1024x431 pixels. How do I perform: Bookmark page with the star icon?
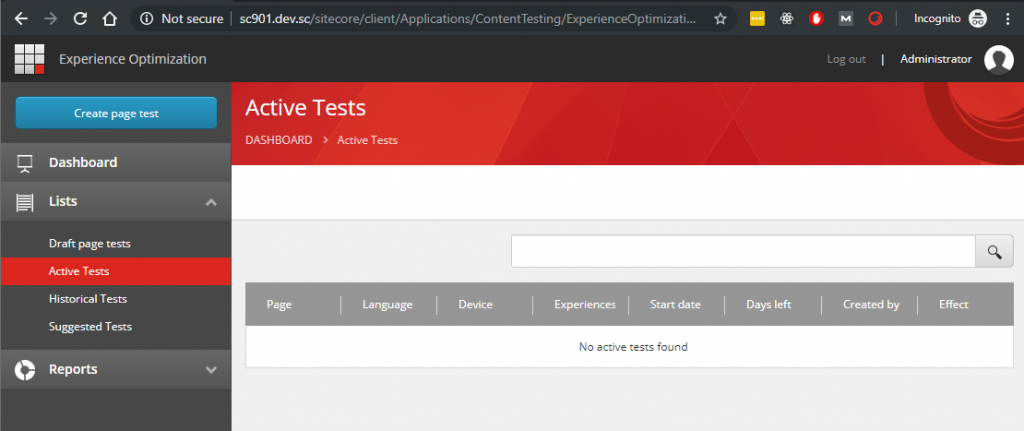click(720, 18)
